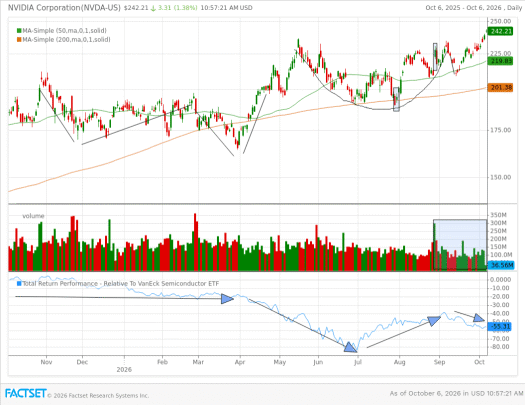Click the blue relative performance legend swatch

click(19, 284)
